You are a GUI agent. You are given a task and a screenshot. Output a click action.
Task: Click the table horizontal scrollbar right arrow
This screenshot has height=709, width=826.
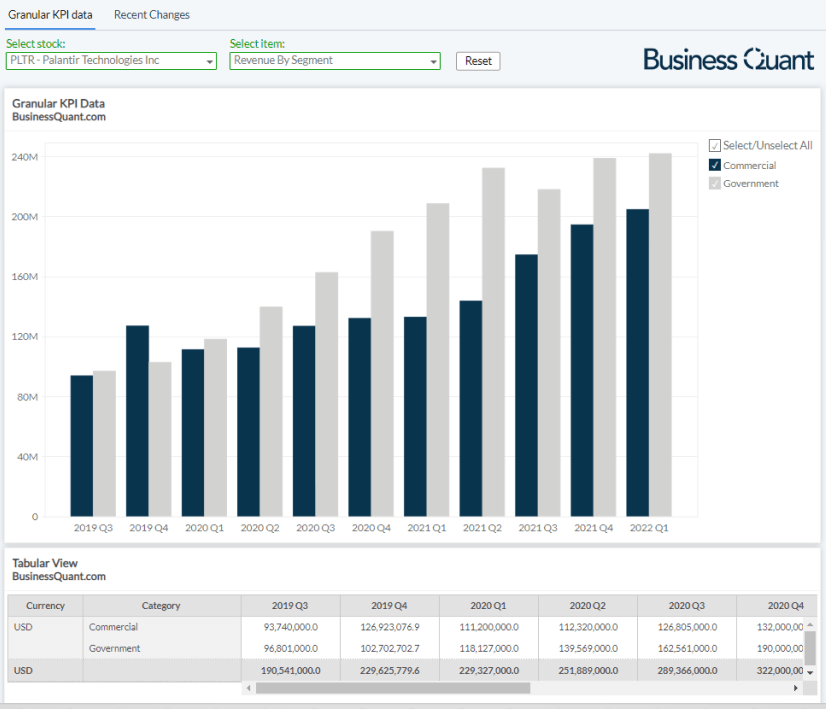pyautogui.click(x=796, y=688)
